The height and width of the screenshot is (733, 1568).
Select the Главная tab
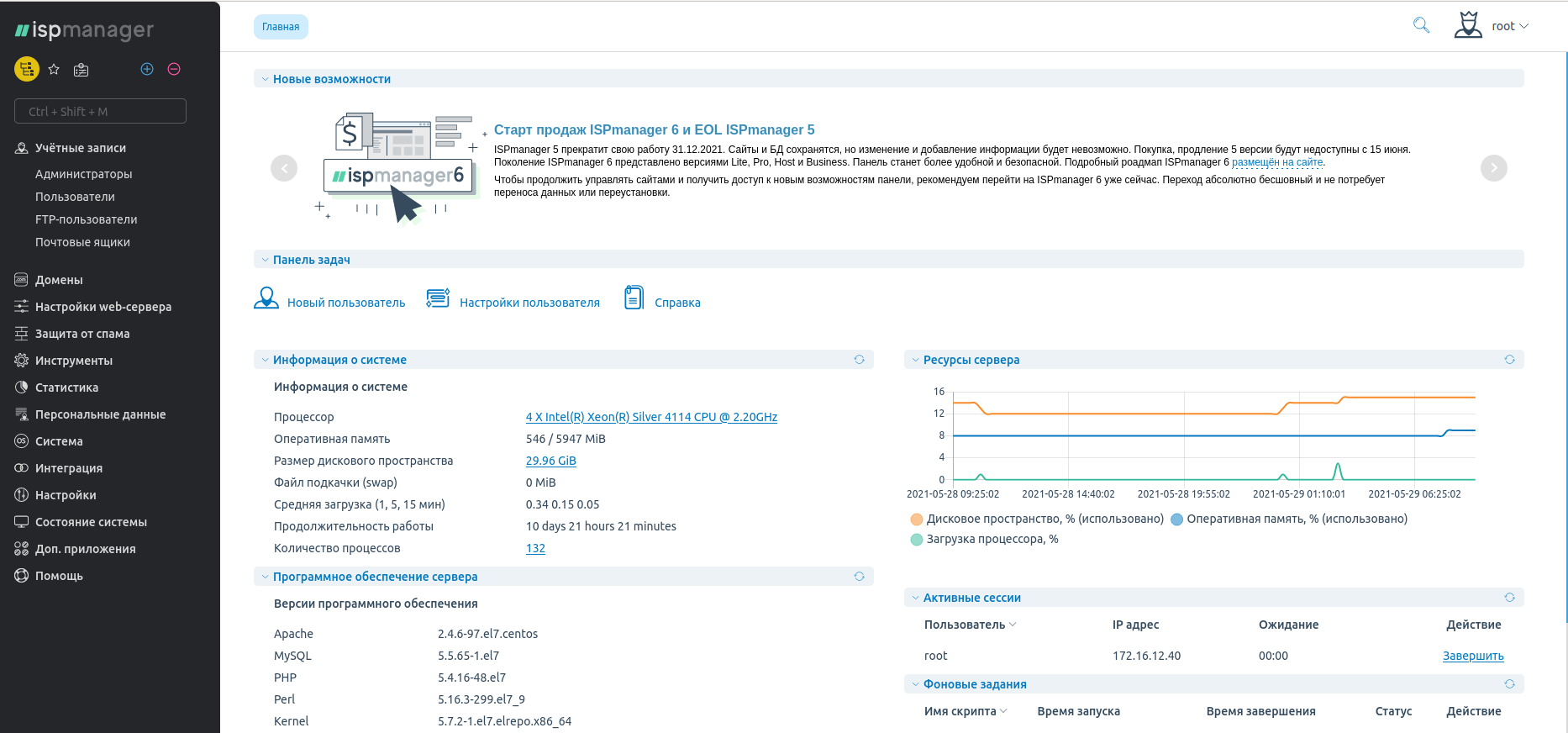point(281,27)
